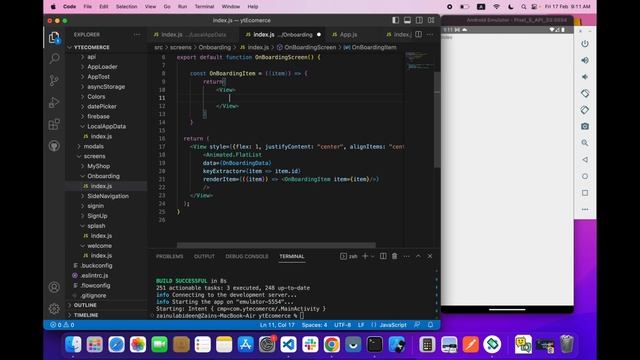Viewport: 640px width, 360px height.
Task: Open the Run and Debug view
Action: (54, 102)
